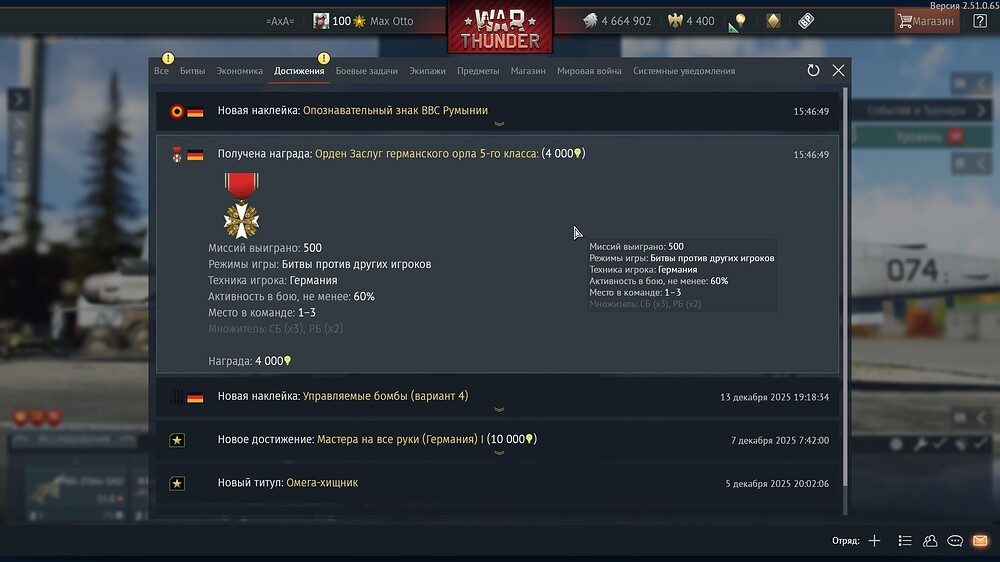Viewport: 1000px width, 562px height.
Task: Open the Магазин store button
Action: [x=927, y=21]
